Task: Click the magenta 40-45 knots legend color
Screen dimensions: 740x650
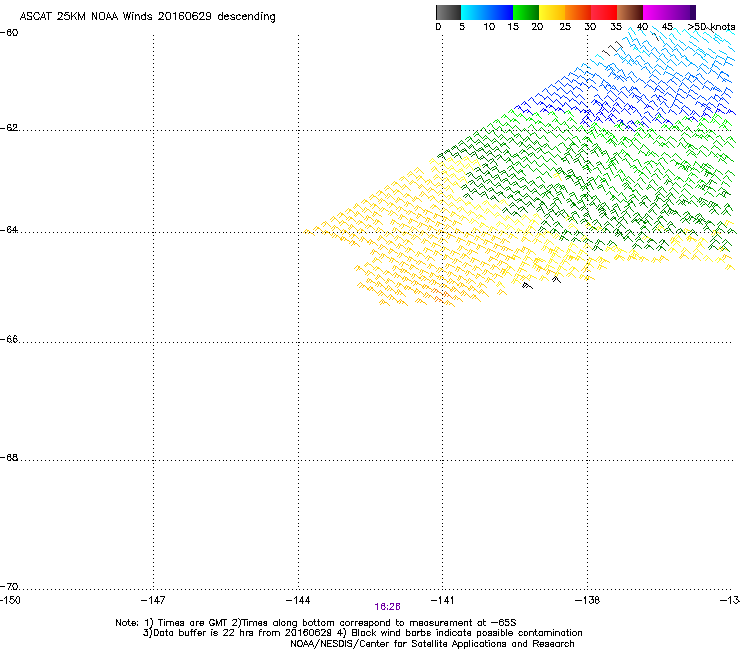Action: tap(656, 12)
